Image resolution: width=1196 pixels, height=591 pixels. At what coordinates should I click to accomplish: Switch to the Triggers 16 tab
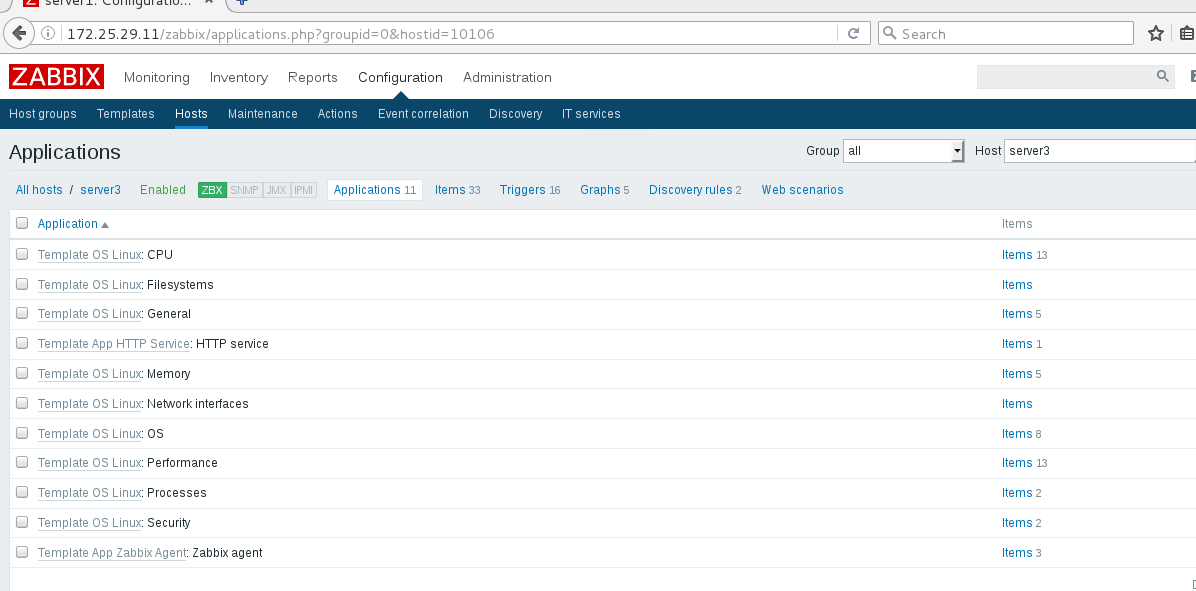(530, 190)
